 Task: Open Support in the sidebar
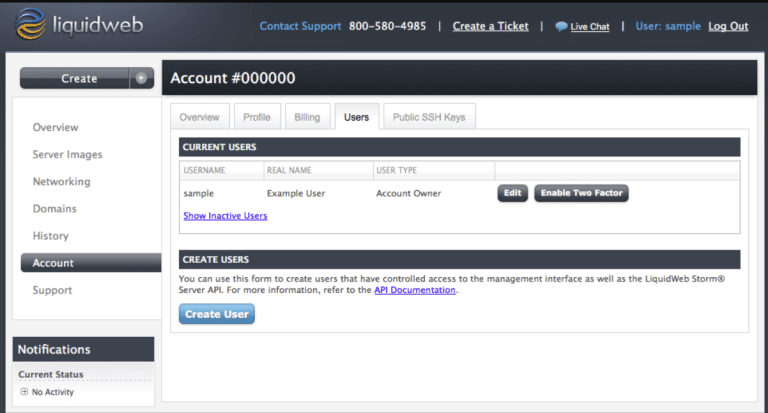[x=52, y=290]
